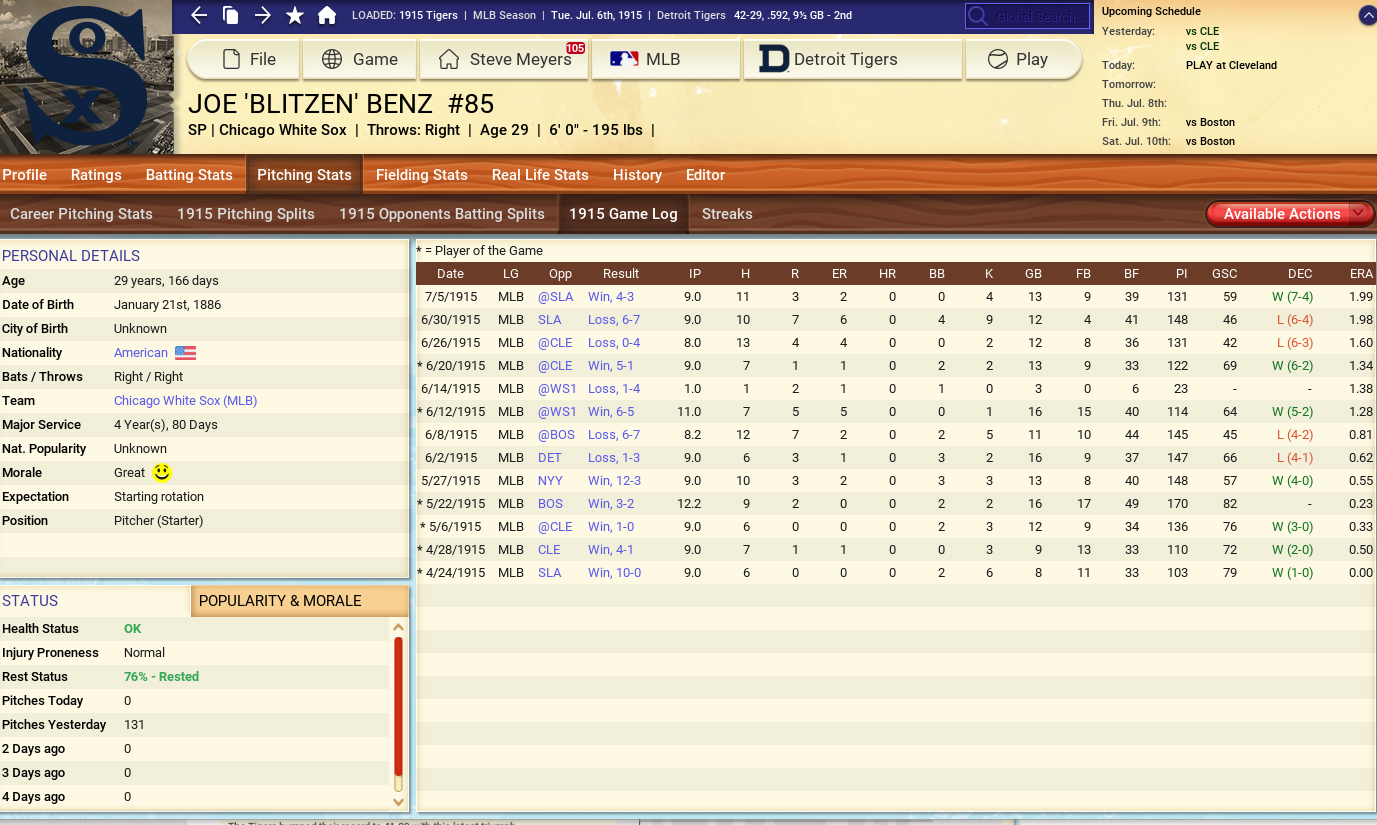The height and width of the screenshot is (825, 1377).
Task: Click opponent @SLA in the 7/5/1915 row
Action: pos(556,297)
